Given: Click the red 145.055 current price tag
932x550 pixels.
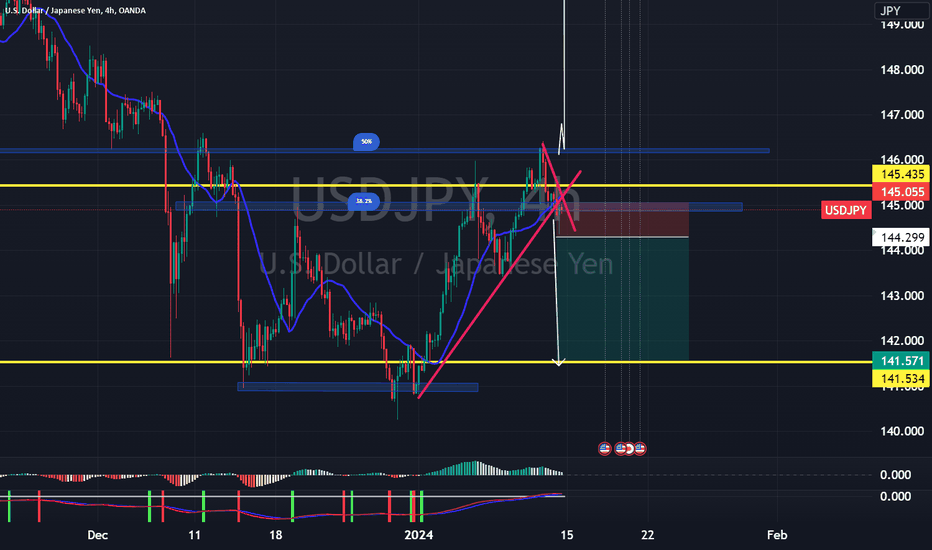Looking at the screenshot, I should 902,191.
